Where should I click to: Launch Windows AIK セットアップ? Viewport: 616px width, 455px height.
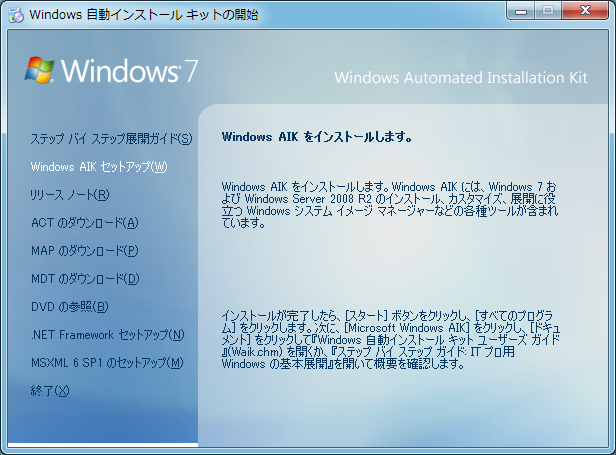(98, 166)
